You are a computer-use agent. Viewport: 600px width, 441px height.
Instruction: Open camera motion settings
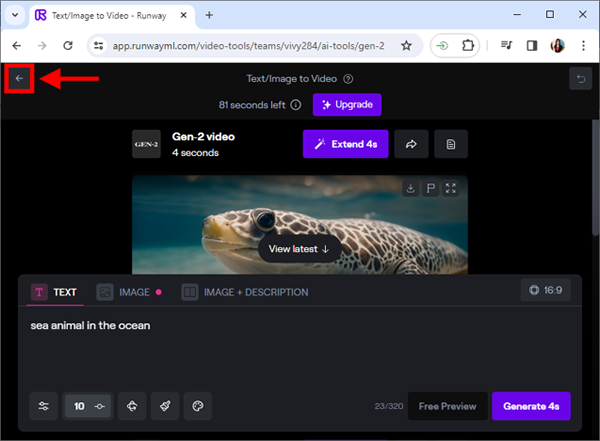click(132, 406)
